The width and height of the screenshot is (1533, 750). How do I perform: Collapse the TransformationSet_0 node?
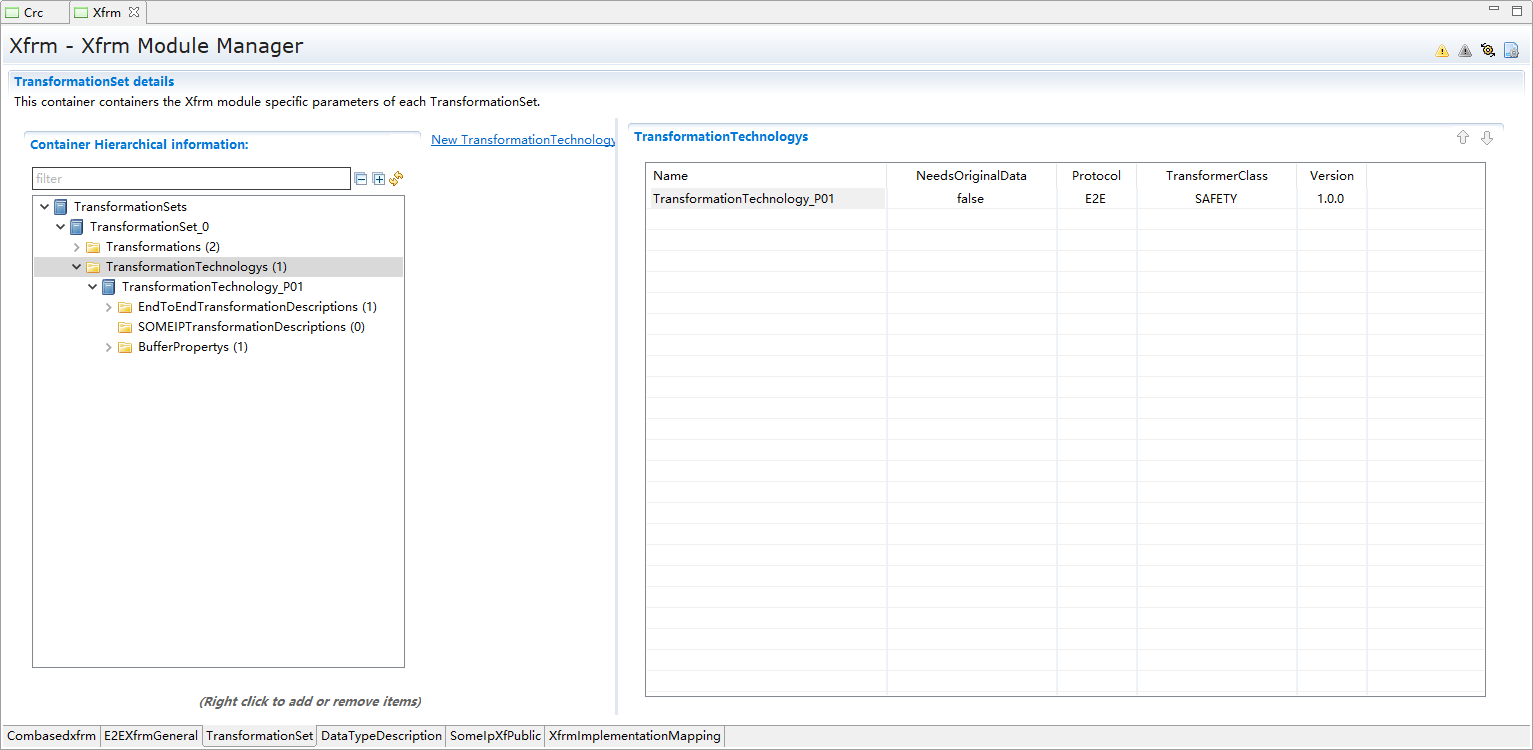click(x=61, y=227)
